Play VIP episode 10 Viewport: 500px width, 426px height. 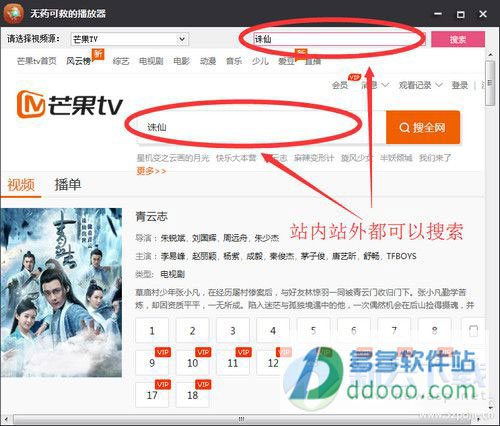pyautogui.click(x=192, y=362)
